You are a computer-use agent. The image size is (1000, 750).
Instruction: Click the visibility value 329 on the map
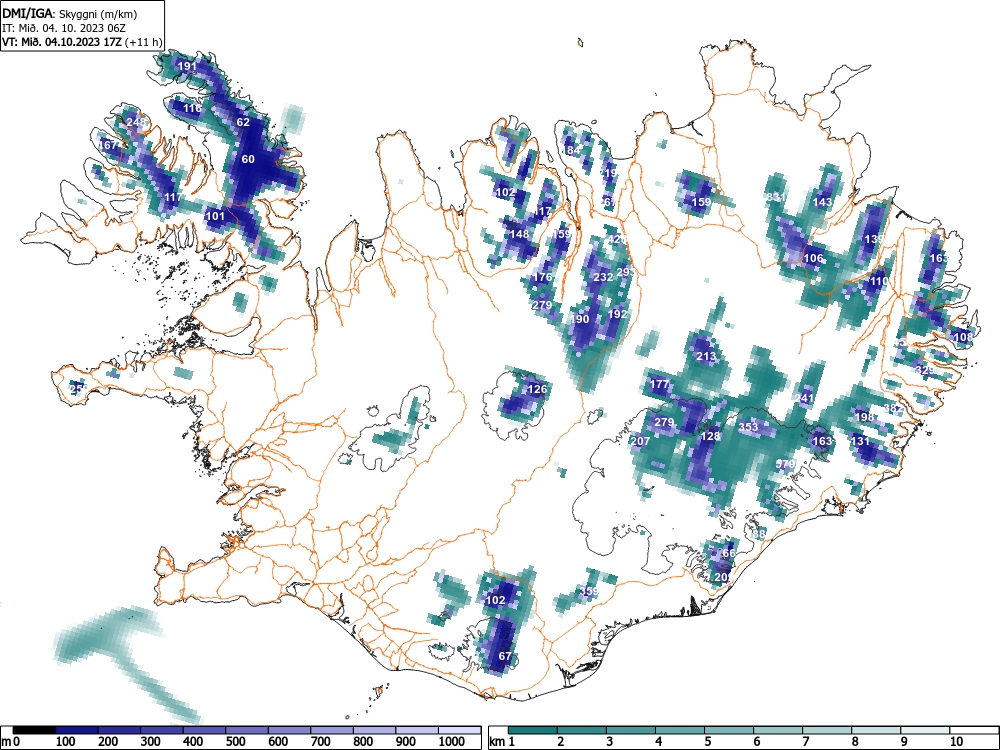pyautogui.click(x=925, y=371)
